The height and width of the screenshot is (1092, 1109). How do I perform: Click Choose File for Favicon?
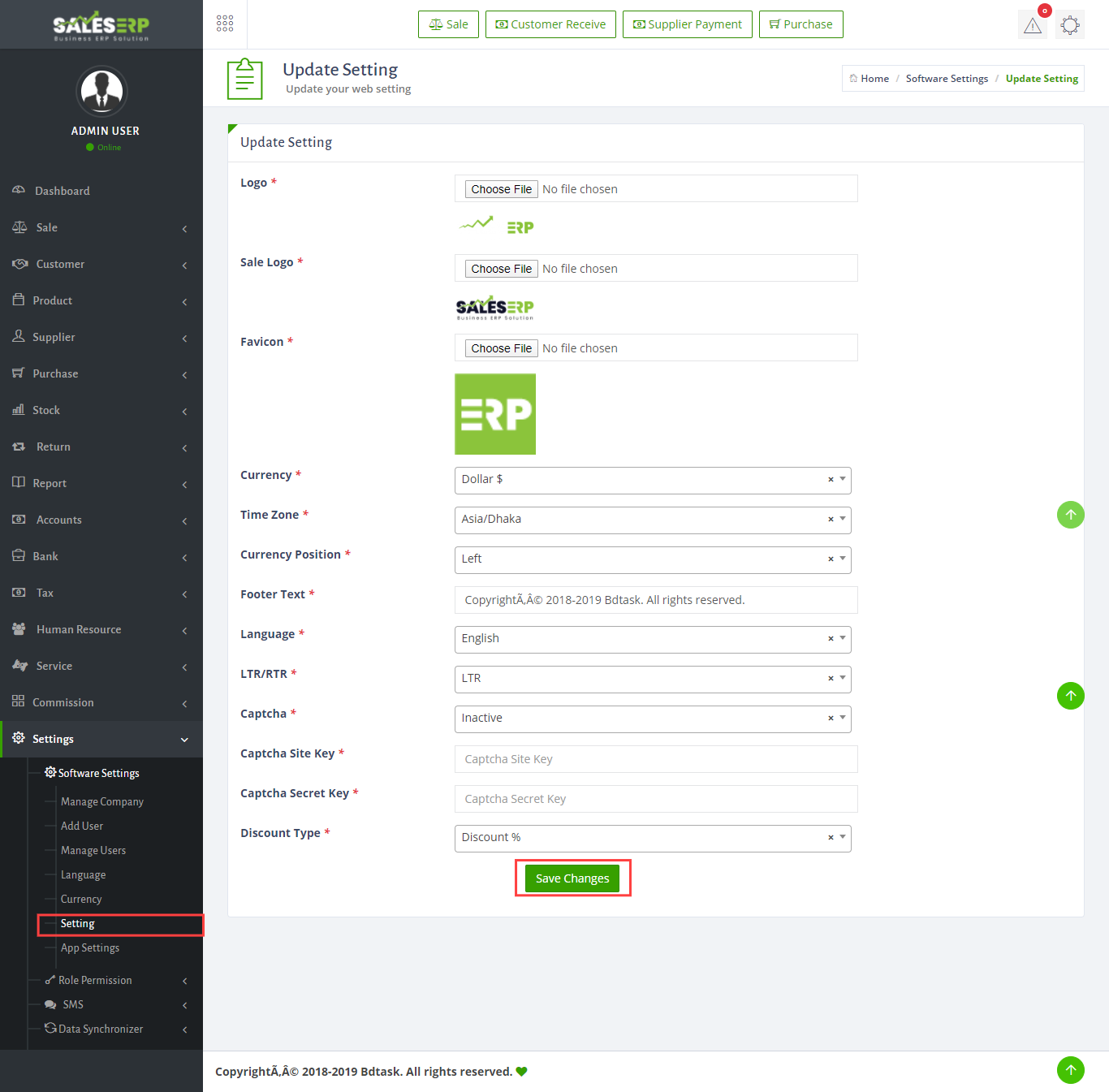pos(501,348)
